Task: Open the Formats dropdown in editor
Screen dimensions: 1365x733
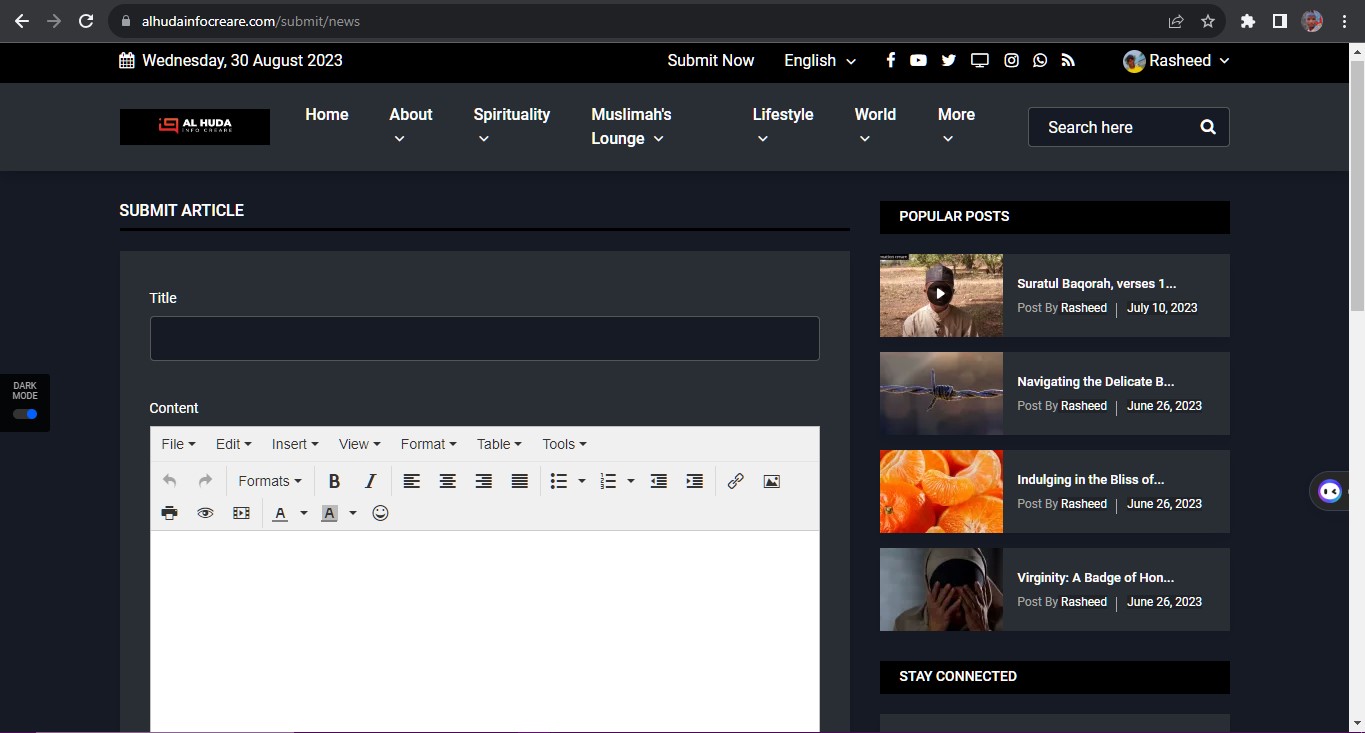Action: (270, 481)
